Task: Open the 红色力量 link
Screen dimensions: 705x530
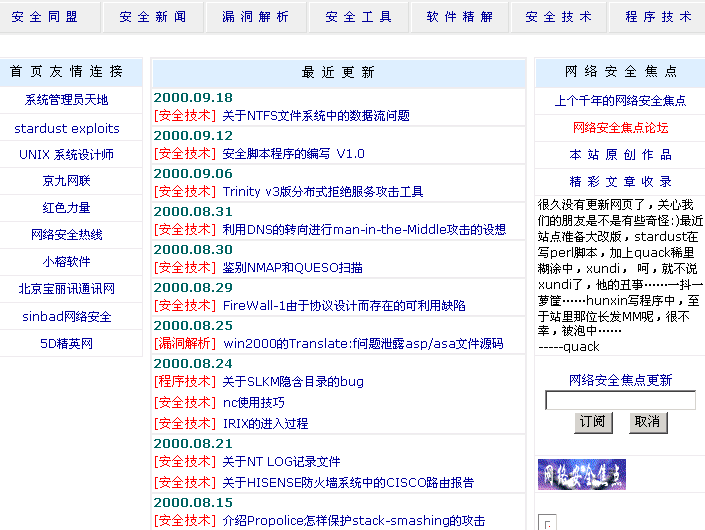Action: point(67,208)
